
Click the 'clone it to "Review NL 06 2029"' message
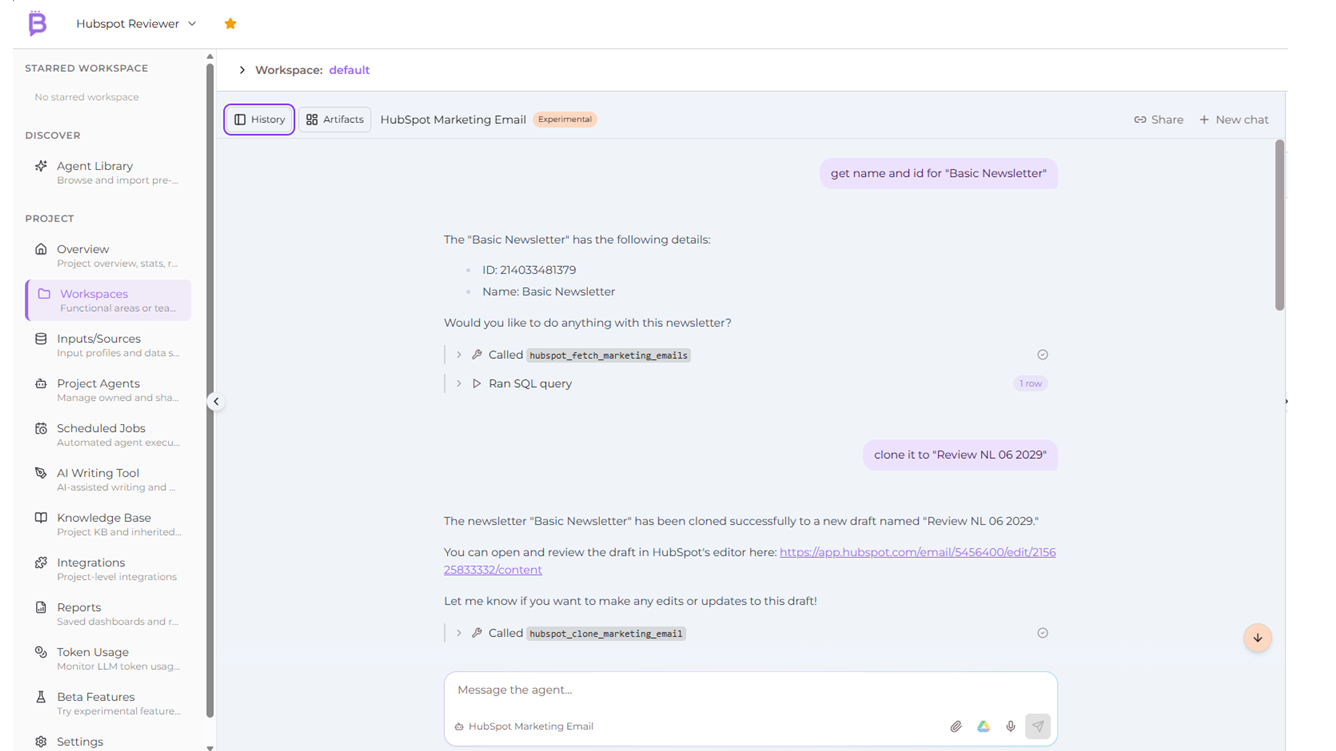[960, 455]
